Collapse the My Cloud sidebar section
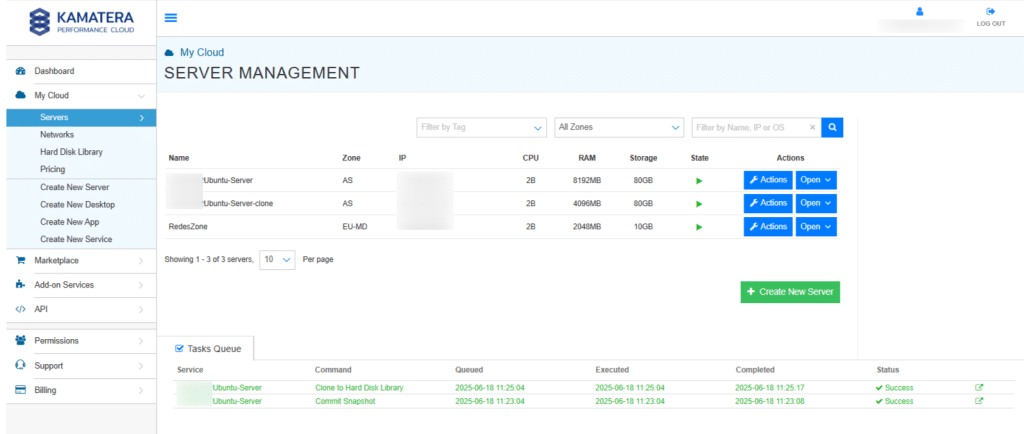 (141, 96)
